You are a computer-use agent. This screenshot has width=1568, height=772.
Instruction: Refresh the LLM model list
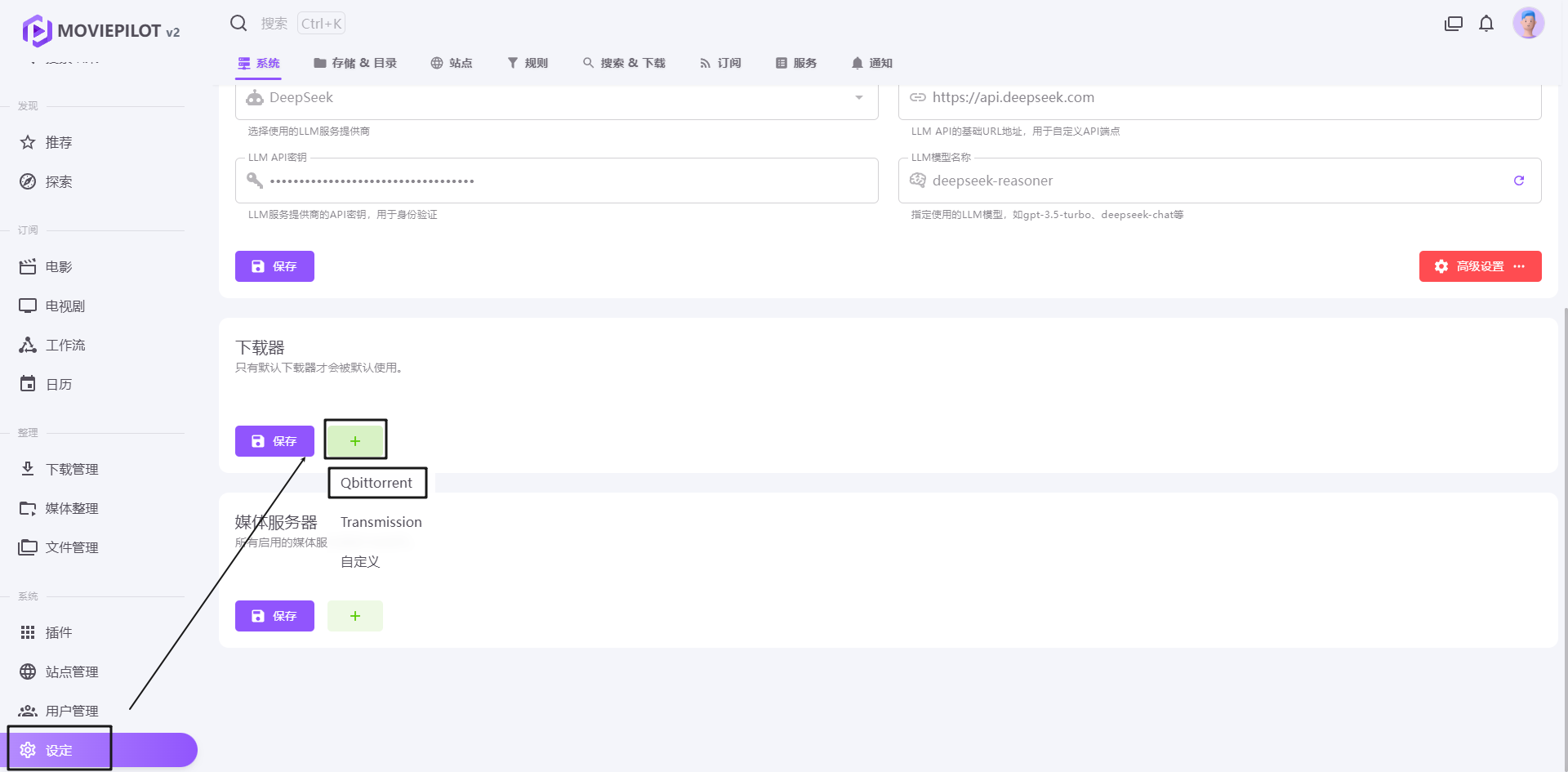(x=1518, y=181)
